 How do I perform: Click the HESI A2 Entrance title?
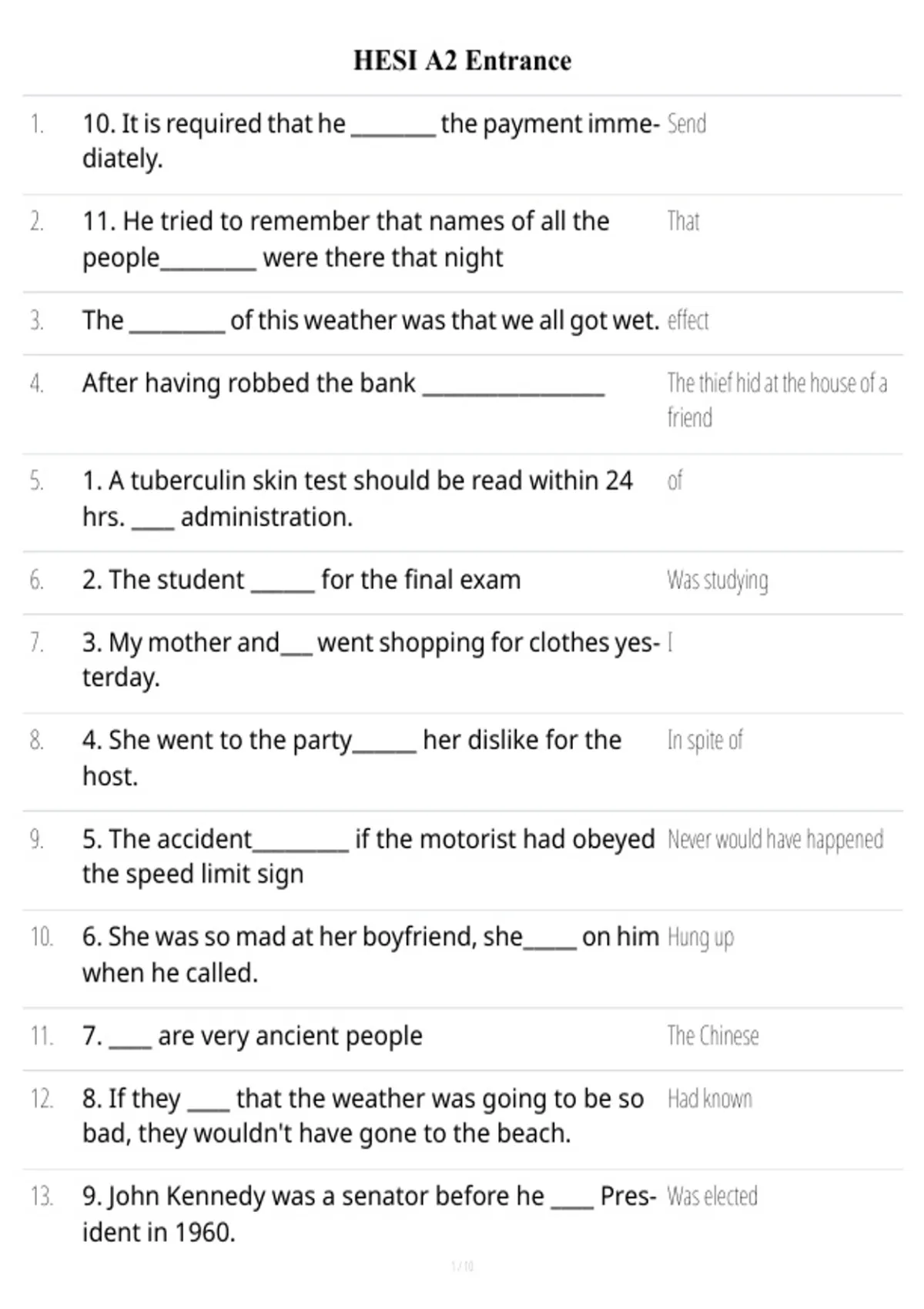[x=462, y=61]
